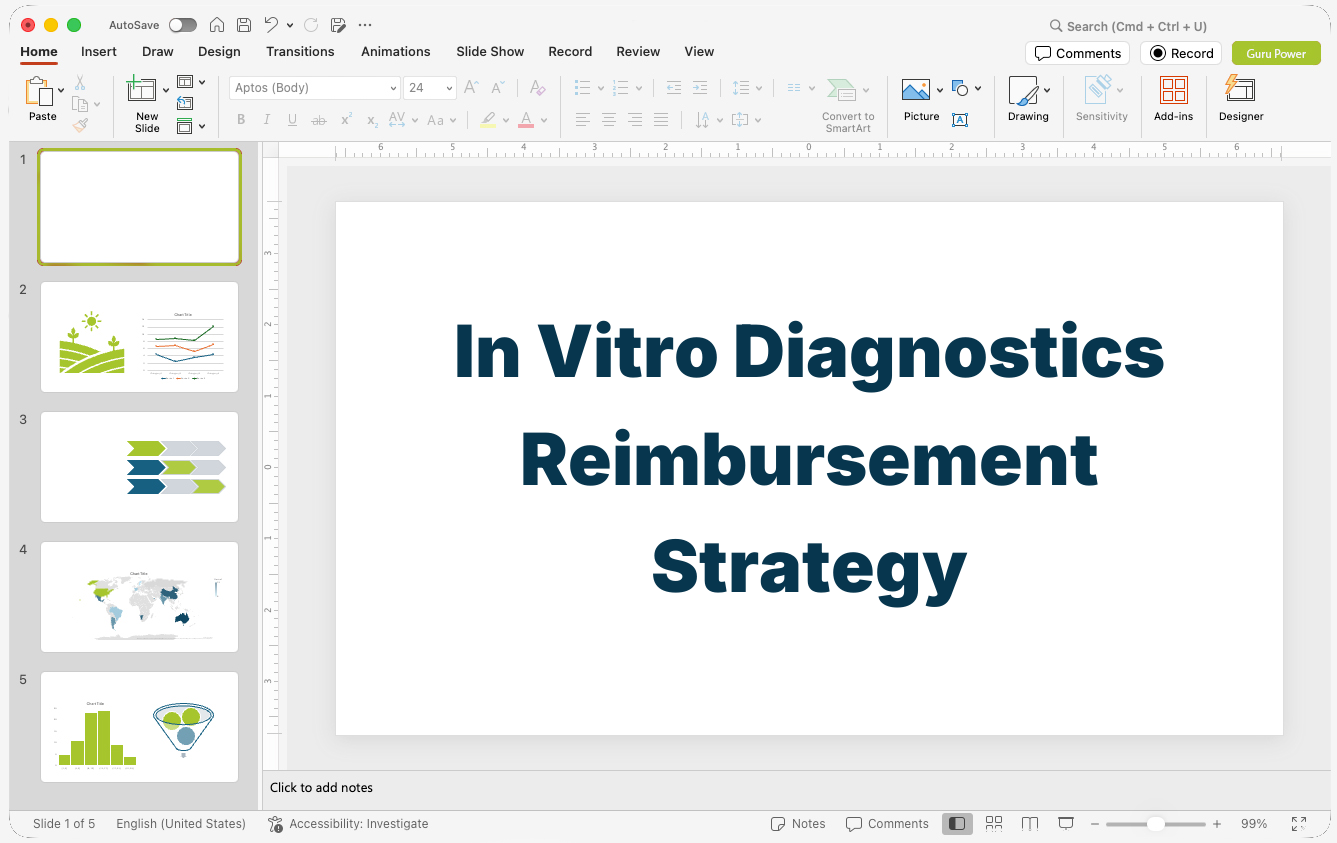
Task: Click the zoom slider handle
Action: 1156,824
